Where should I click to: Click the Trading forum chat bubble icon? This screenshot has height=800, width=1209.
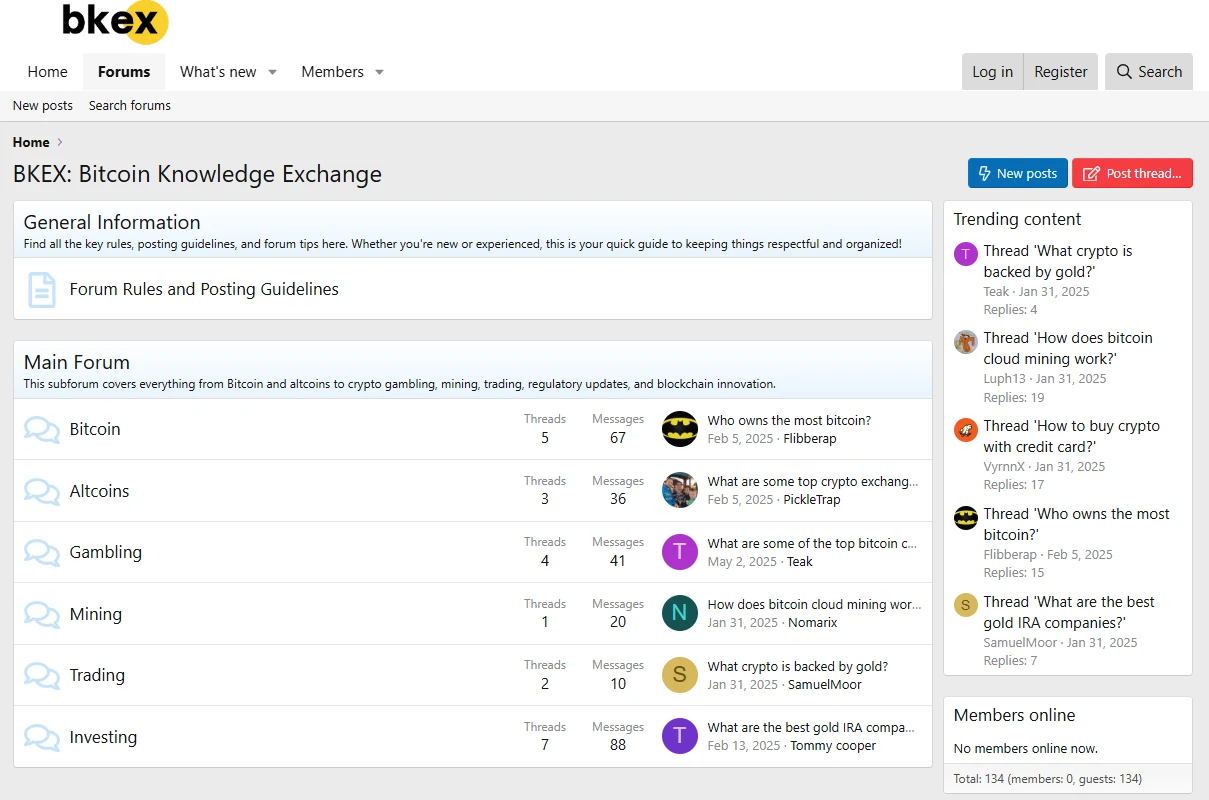coord(42,675)
